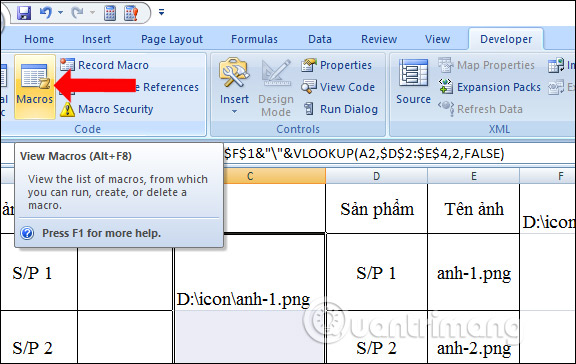The height and width of the screenshot is (364, 576).
Task: Click the View Code magnifier icon
Action: 309,87
